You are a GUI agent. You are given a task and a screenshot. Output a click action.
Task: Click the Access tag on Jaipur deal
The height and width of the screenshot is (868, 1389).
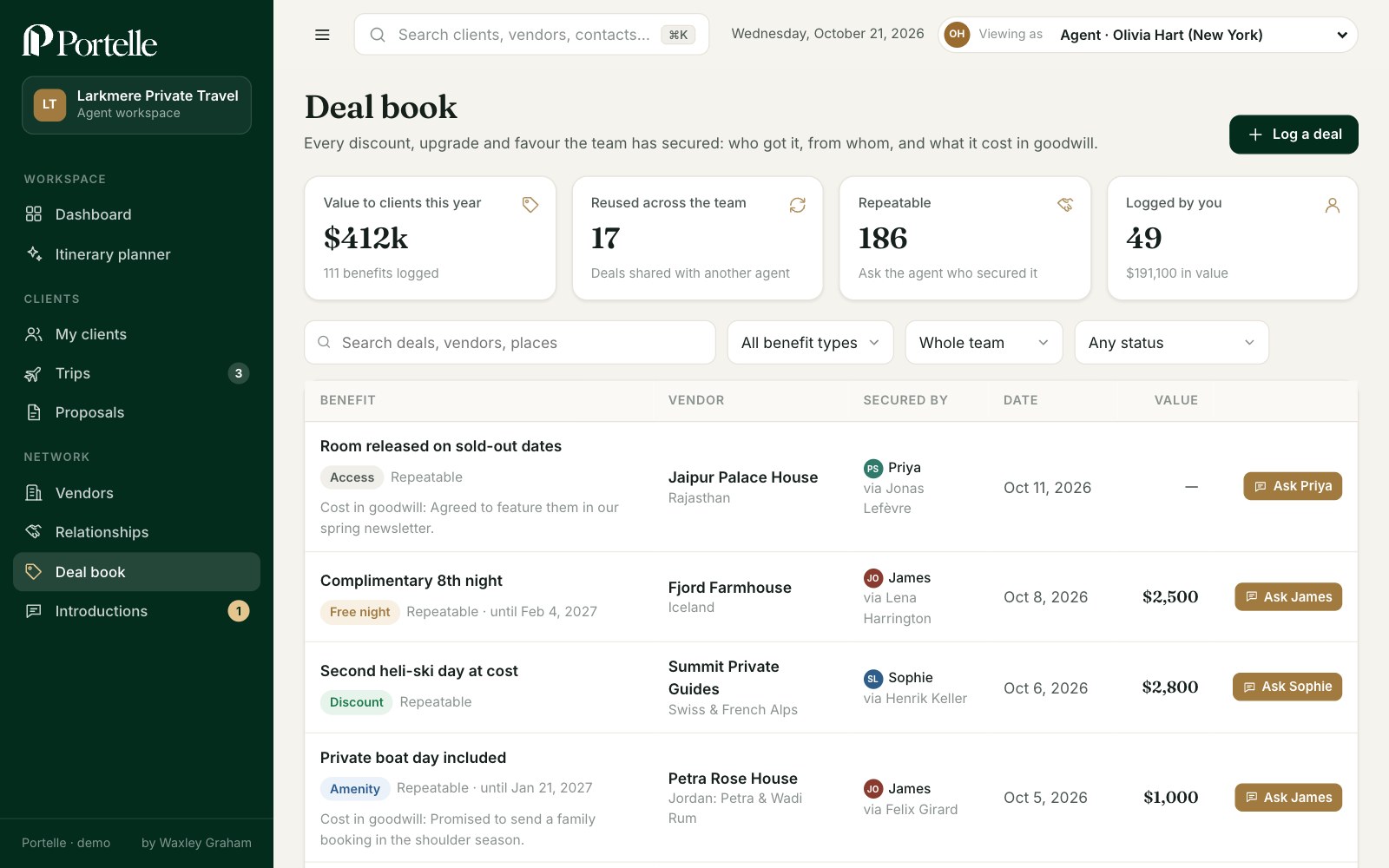point(352,477)
